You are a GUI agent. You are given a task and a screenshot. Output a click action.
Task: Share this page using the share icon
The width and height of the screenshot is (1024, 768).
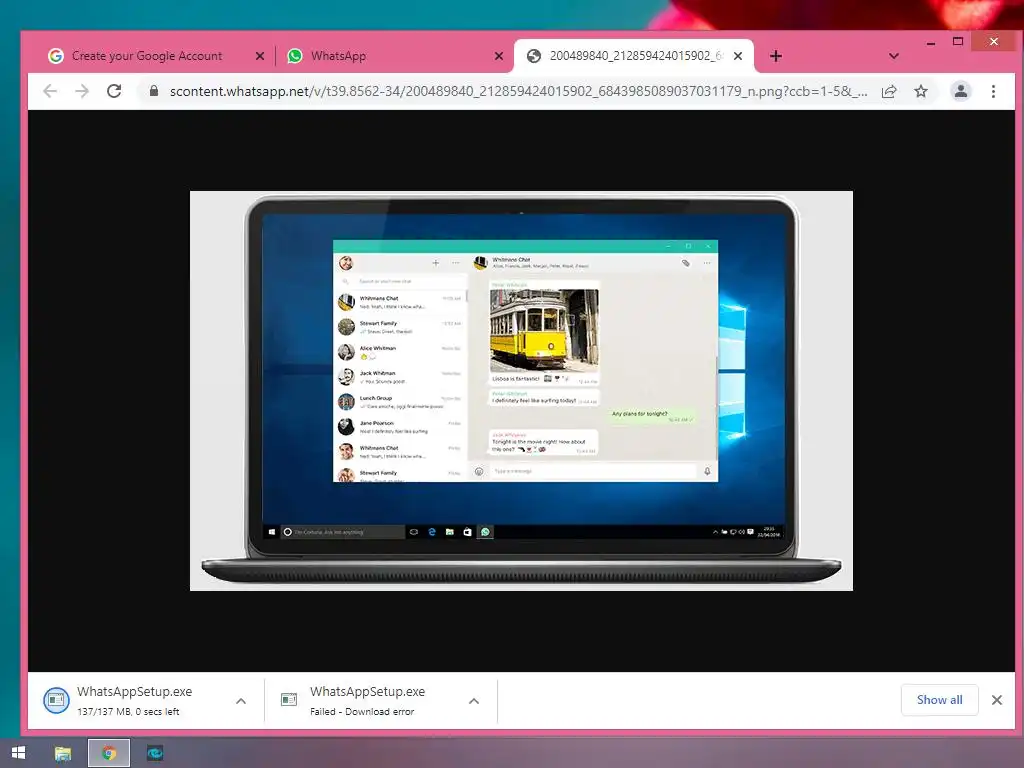coord(889,91)
